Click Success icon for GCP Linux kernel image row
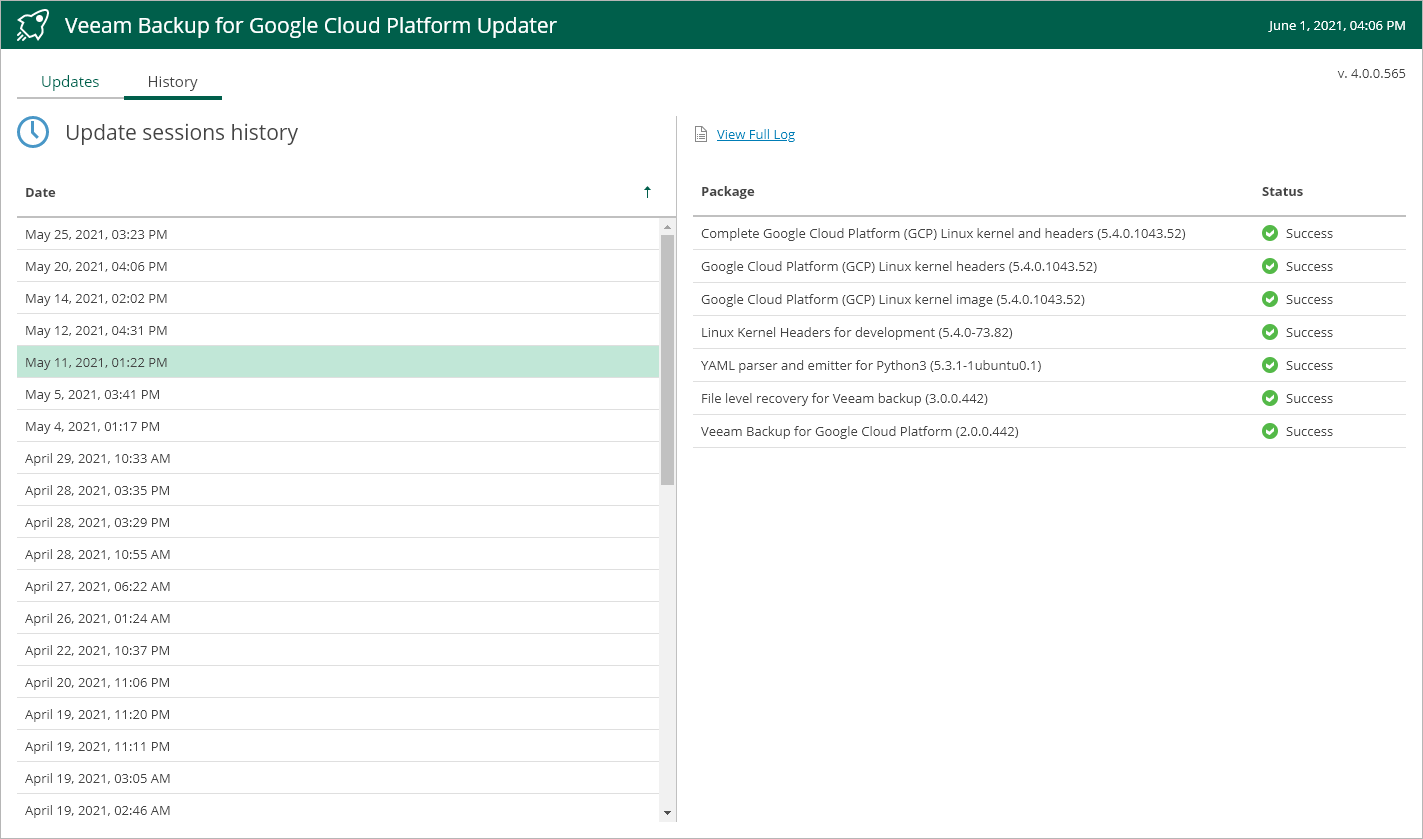This screenshot has width=1423, height=839. click(x=1270, y=299)
